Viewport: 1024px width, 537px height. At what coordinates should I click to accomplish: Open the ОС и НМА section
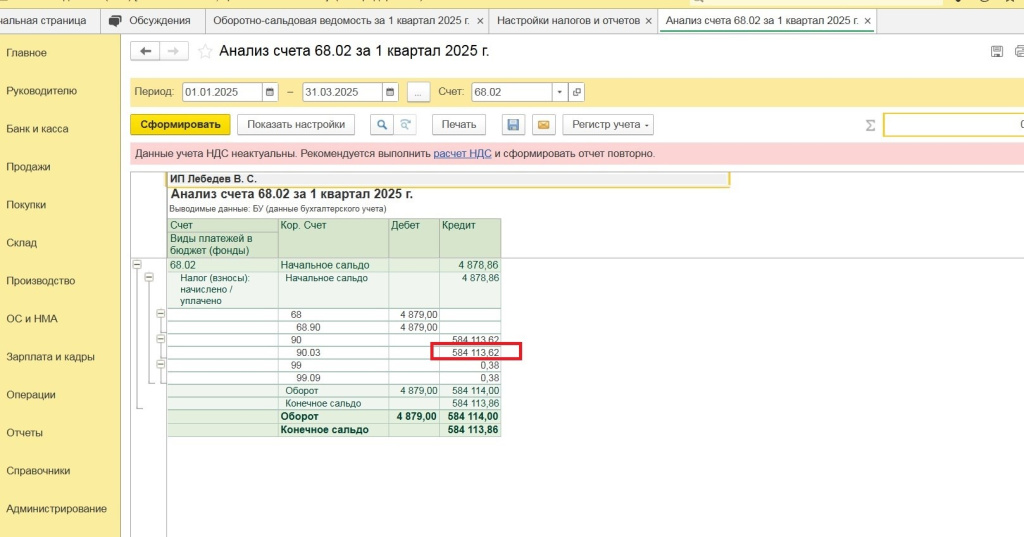pyautogui.click(x=32, y=318)
